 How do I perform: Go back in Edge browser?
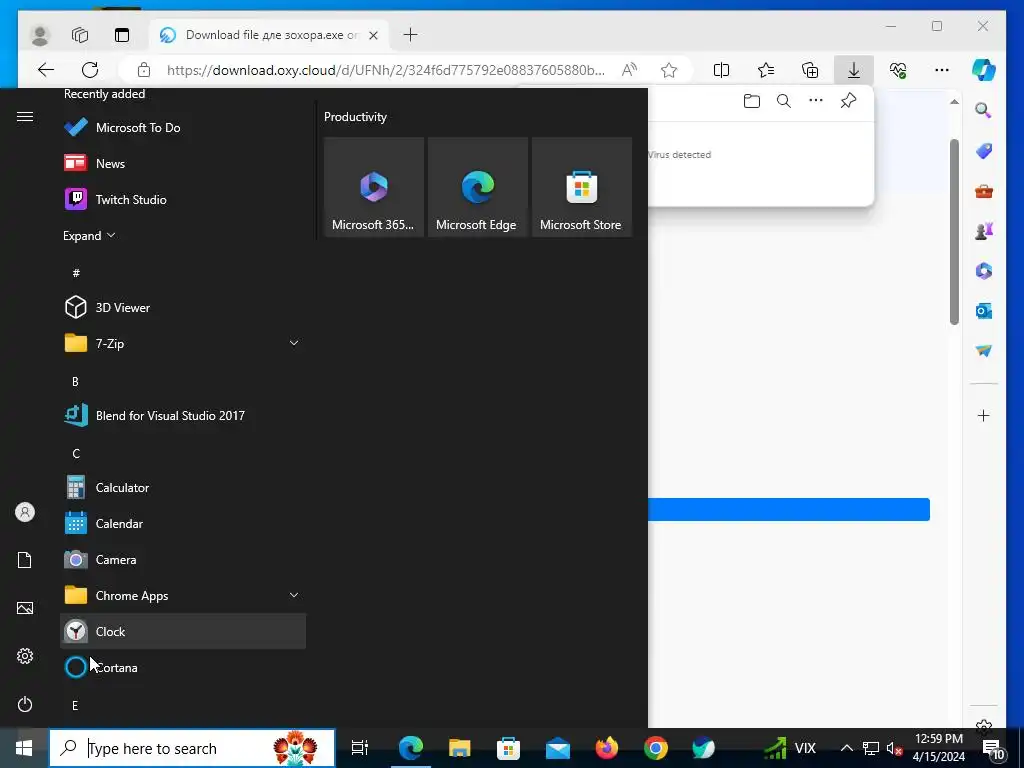pos(46,70)
